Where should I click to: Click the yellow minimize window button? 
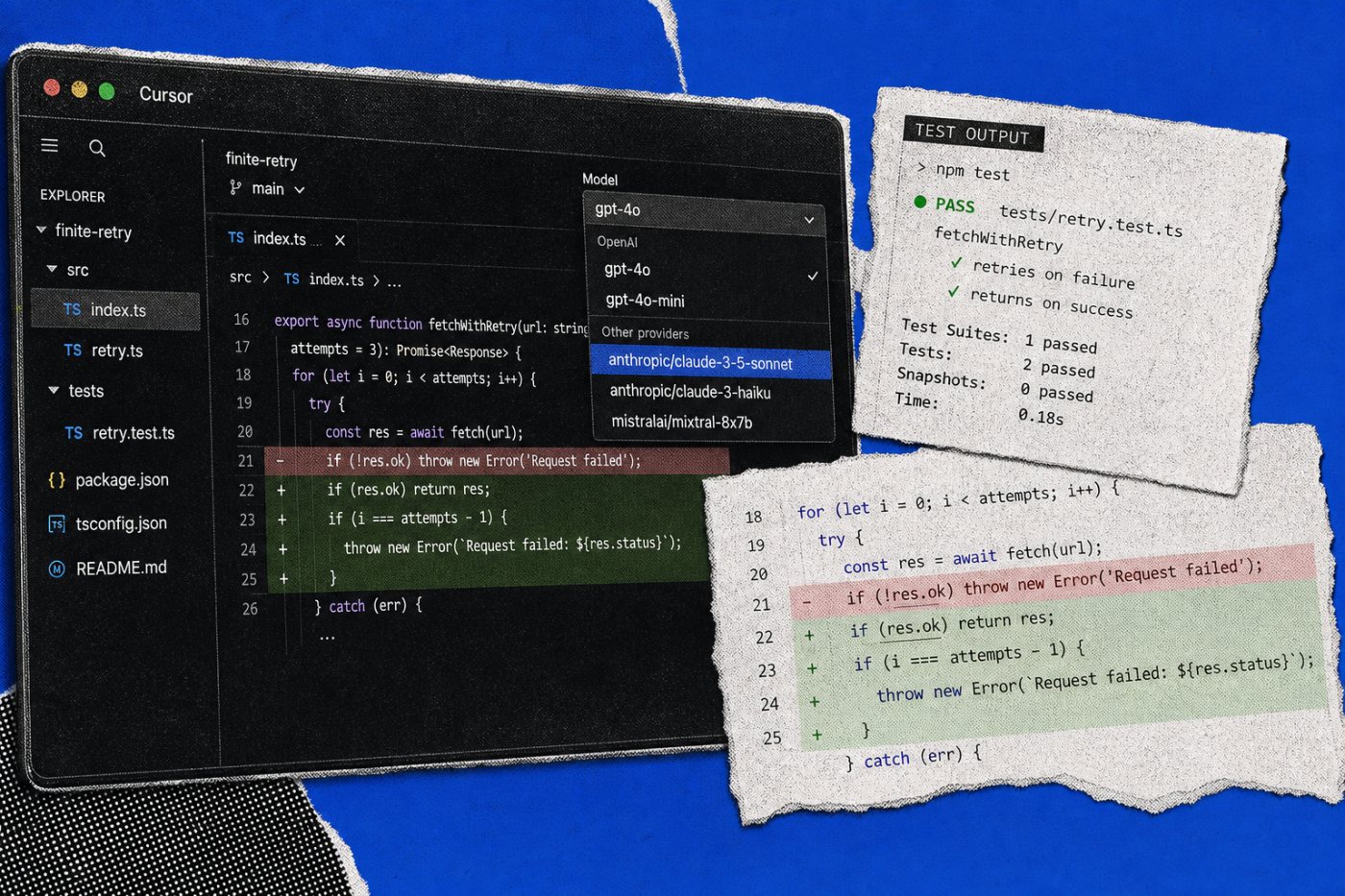coord(80,90)
